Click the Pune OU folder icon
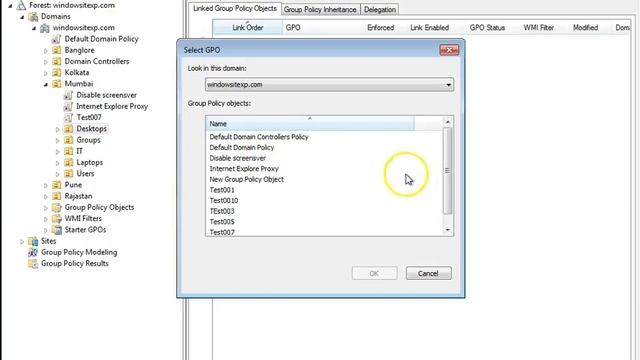The height and width of the screenshot is (360, 640). (x=57, y=185)
